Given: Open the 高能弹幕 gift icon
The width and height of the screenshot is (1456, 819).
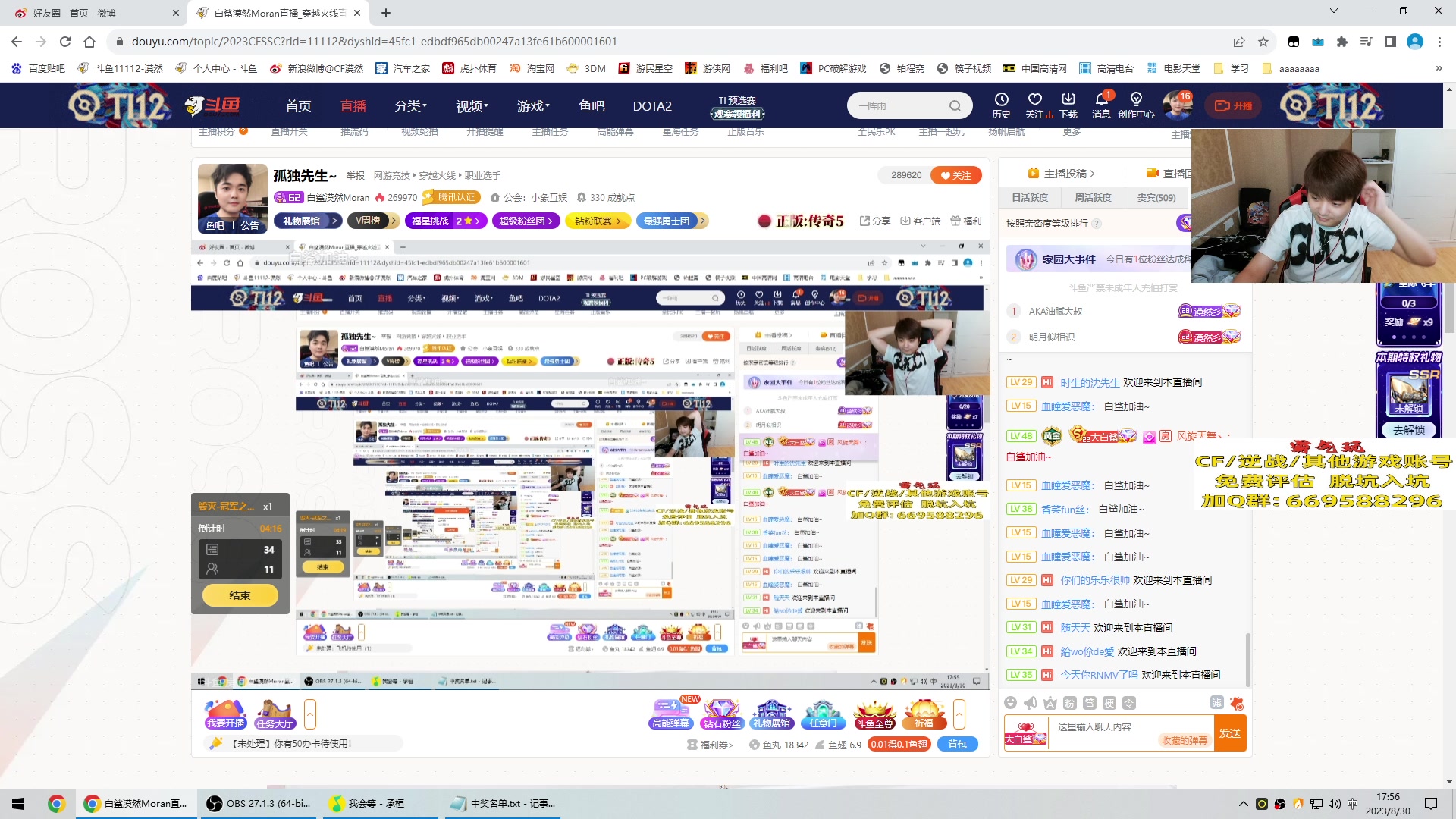Looking at the screenshot, I should (671, 714).
